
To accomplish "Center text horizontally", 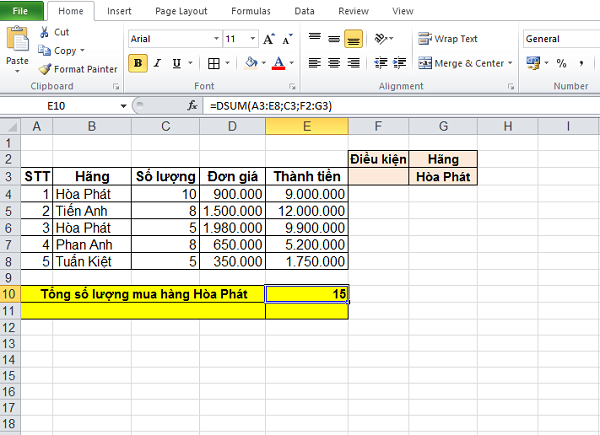I will click(334, 63).
